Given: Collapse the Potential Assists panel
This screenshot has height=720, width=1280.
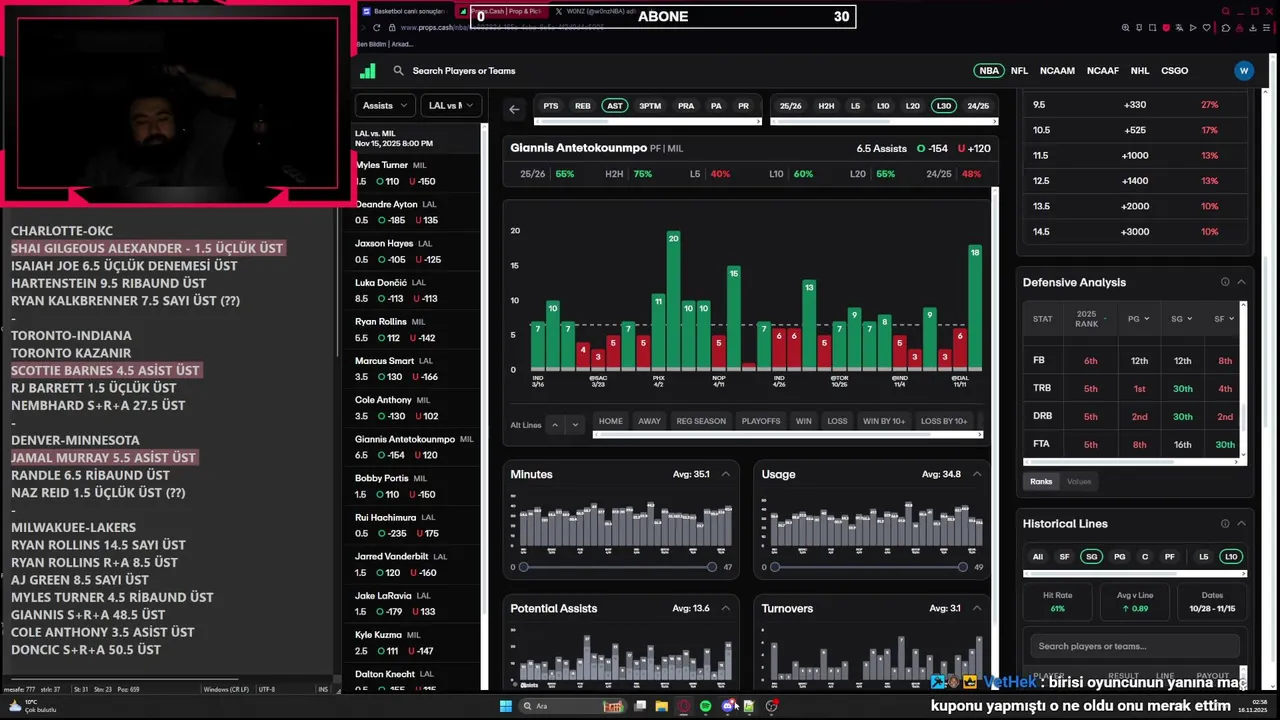Looking at the screenshot, I should point(726,608).
